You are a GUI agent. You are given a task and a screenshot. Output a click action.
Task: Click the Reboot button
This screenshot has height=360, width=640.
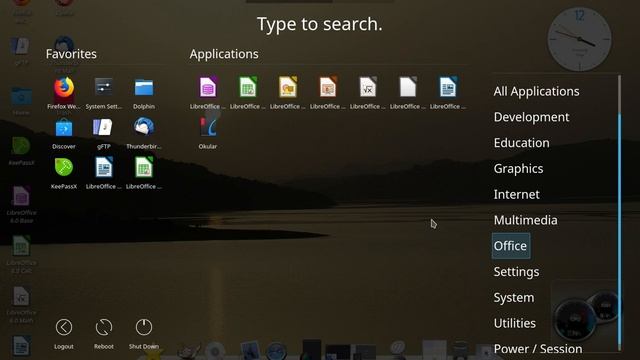coord(104,333)
